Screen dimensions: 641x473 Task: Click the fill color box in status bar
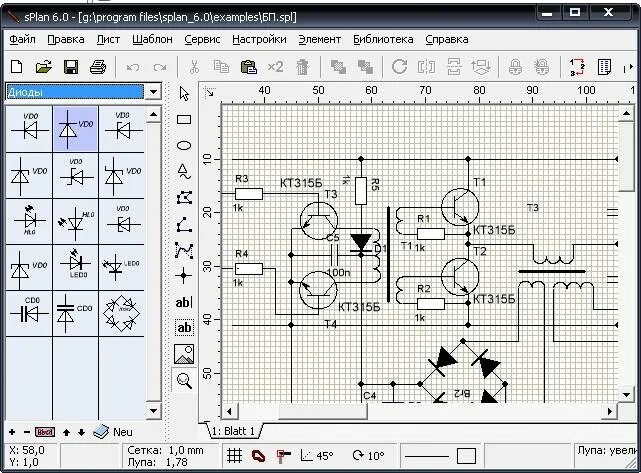click(x=466, y=456)
